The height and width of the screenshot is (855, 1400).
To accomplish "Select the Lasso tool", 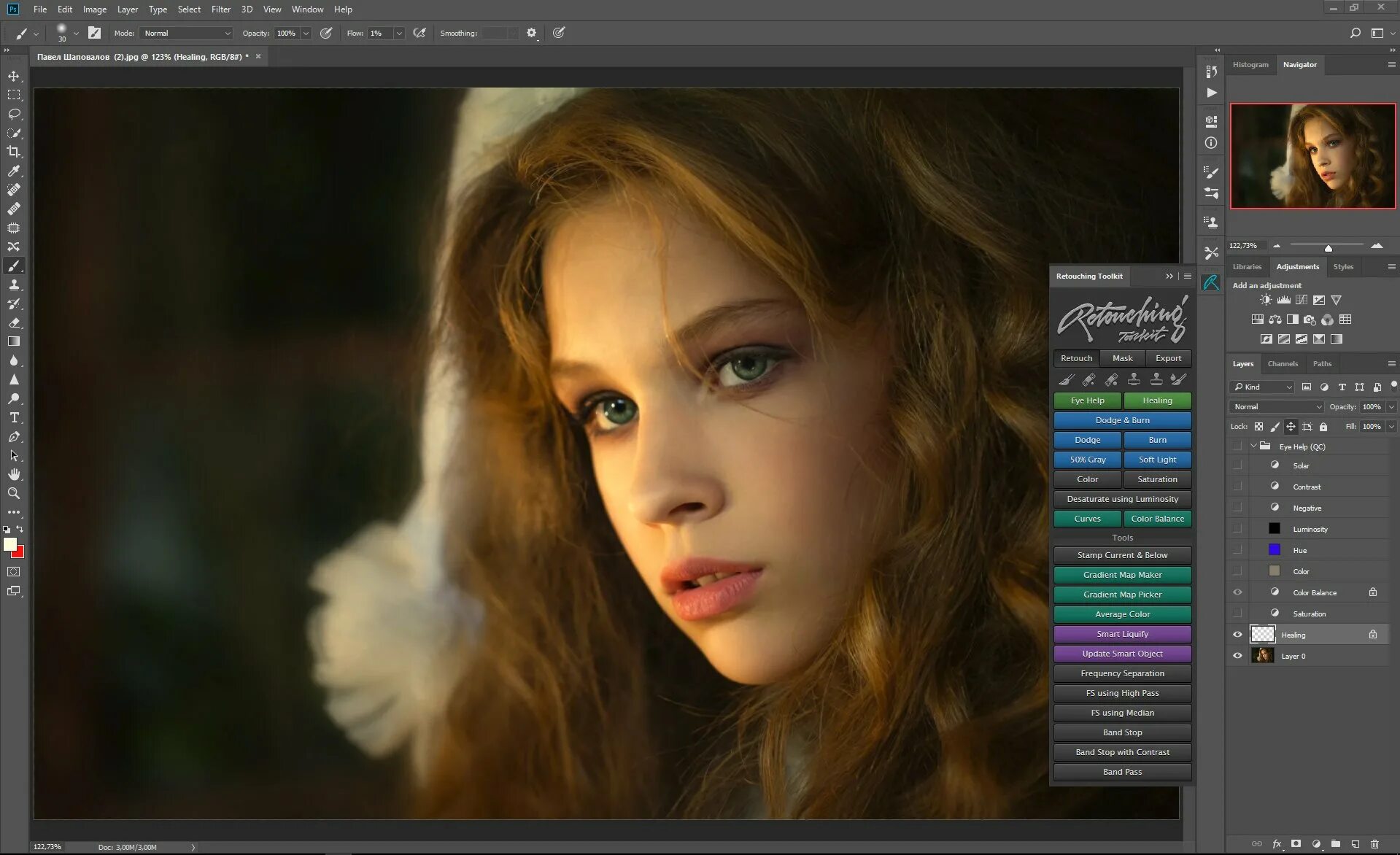I will [x=14, y=114].
